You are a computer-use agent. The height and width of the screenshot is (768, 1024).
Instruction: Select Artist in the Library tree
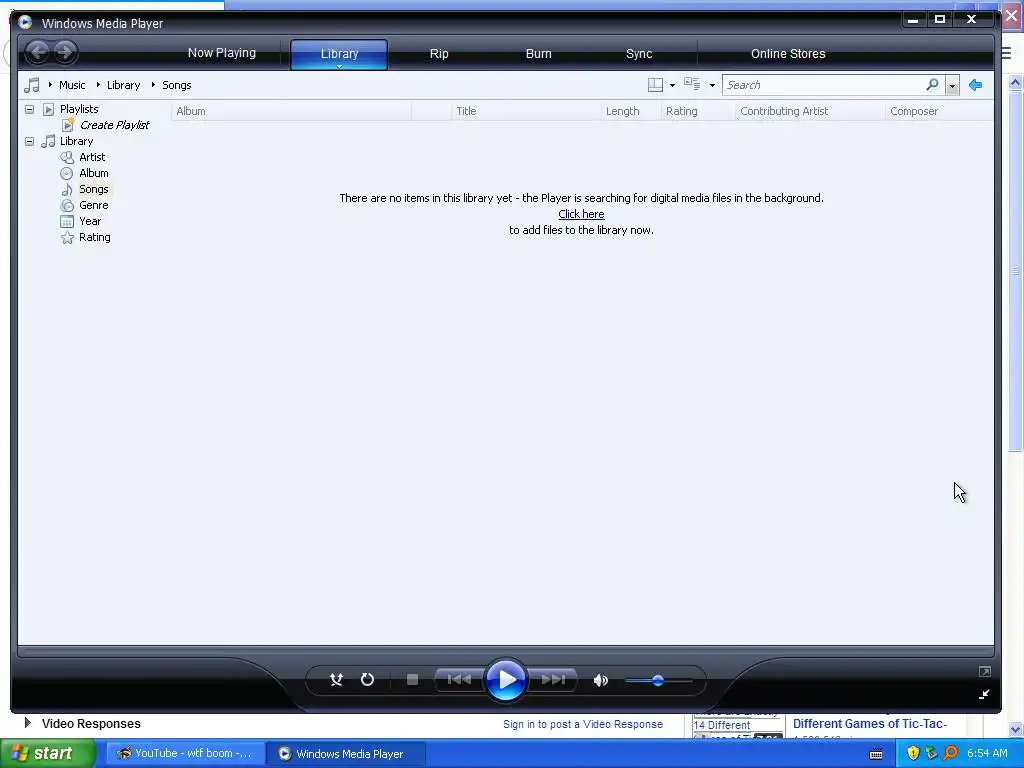(92, 157)
